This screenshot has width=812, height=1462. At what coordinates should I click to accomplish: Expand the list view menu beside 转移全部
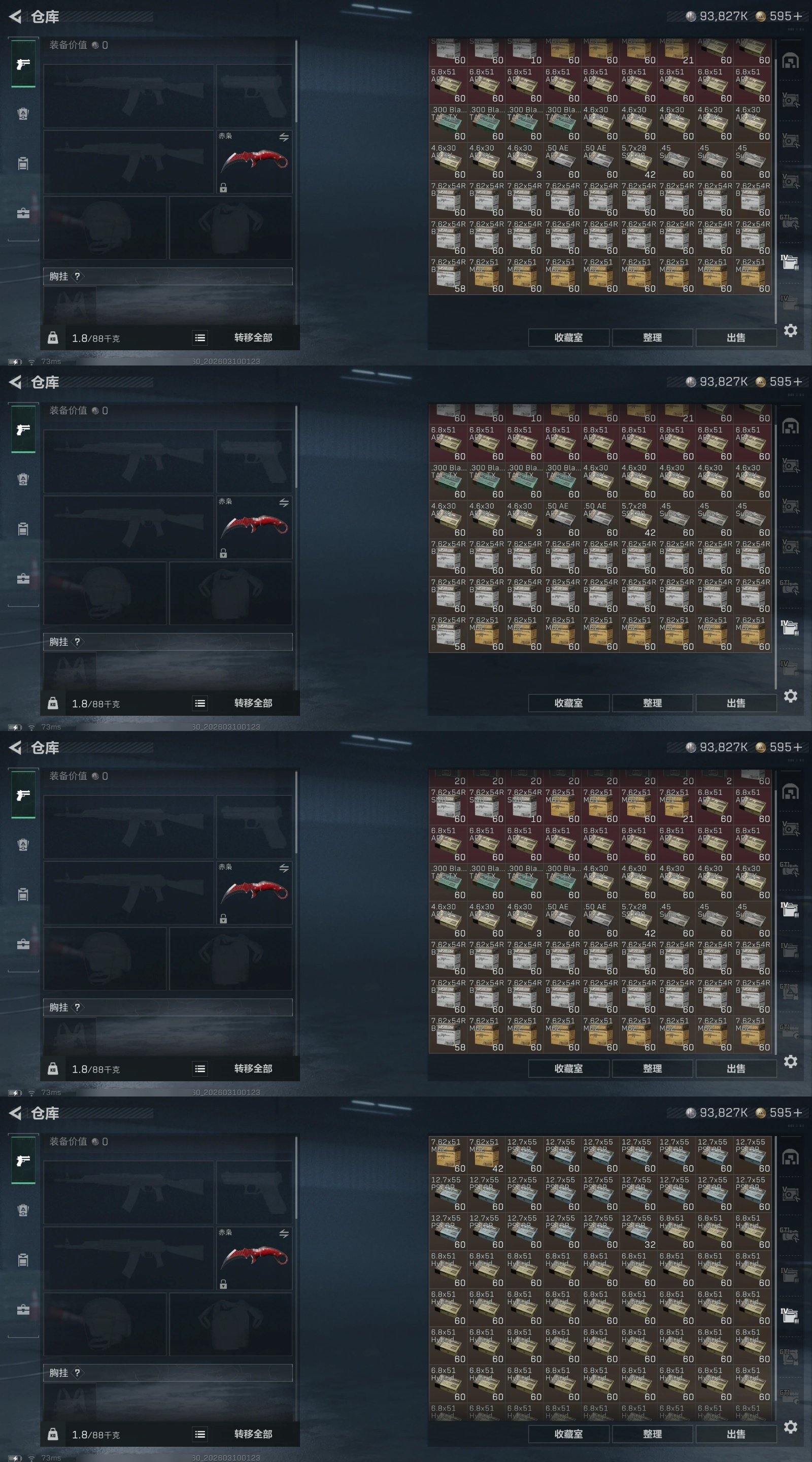[x=200, y=338]
